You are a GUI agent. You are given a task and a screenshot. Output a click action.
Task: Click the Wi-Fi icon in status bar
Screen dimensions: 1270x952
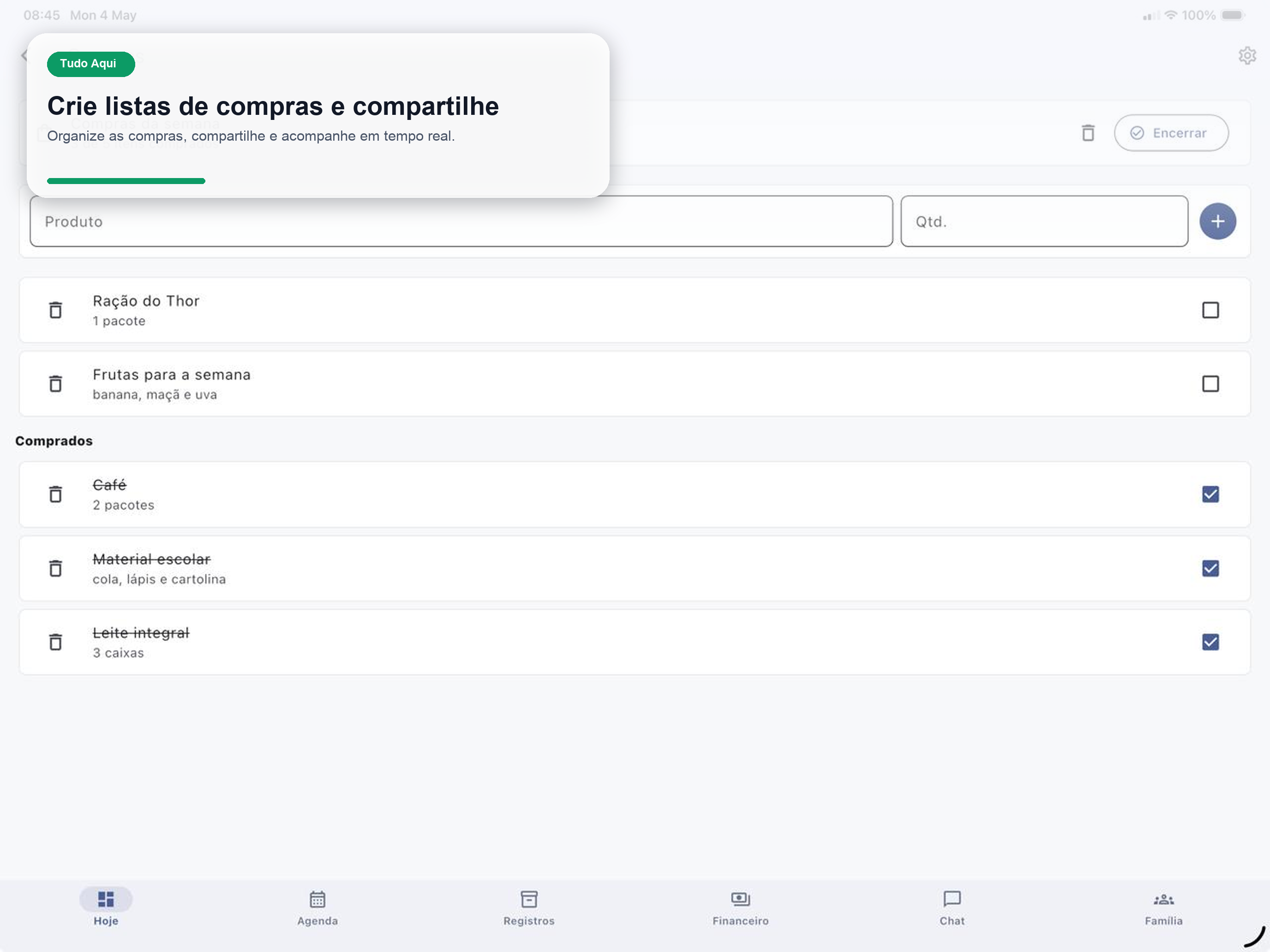[1171, 15]
